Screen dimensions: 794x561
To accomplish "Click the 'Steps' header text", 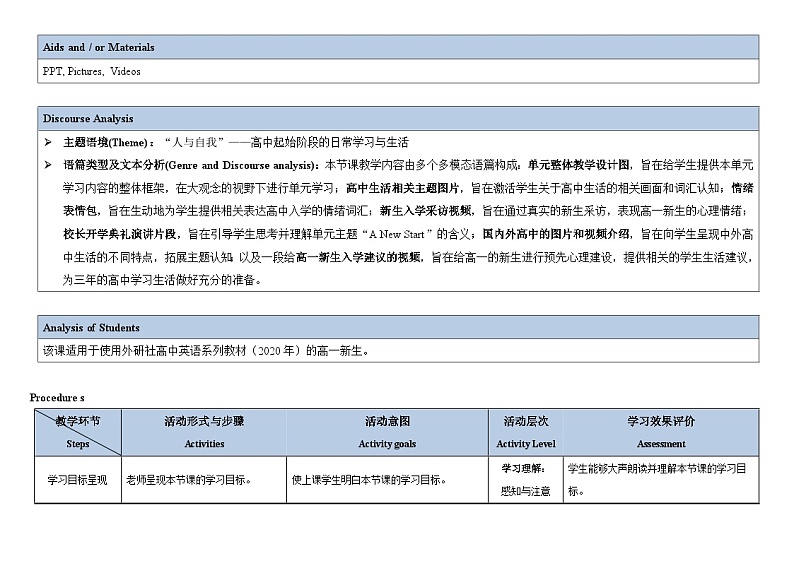I will [x=77, y=444].
